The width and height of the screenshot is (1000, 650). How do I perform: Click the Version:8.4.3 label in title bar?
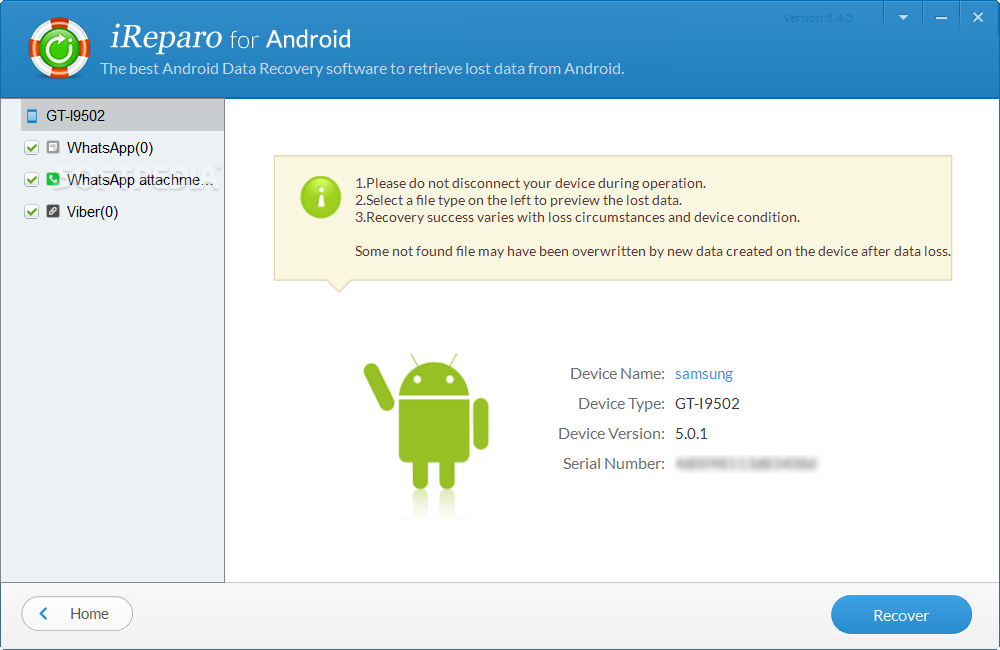818,18
